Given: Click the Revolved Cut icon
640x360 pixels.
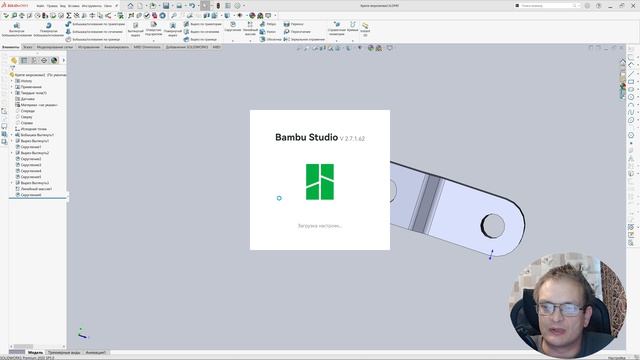Looking at the screenshot, I should tap(173, 25).
